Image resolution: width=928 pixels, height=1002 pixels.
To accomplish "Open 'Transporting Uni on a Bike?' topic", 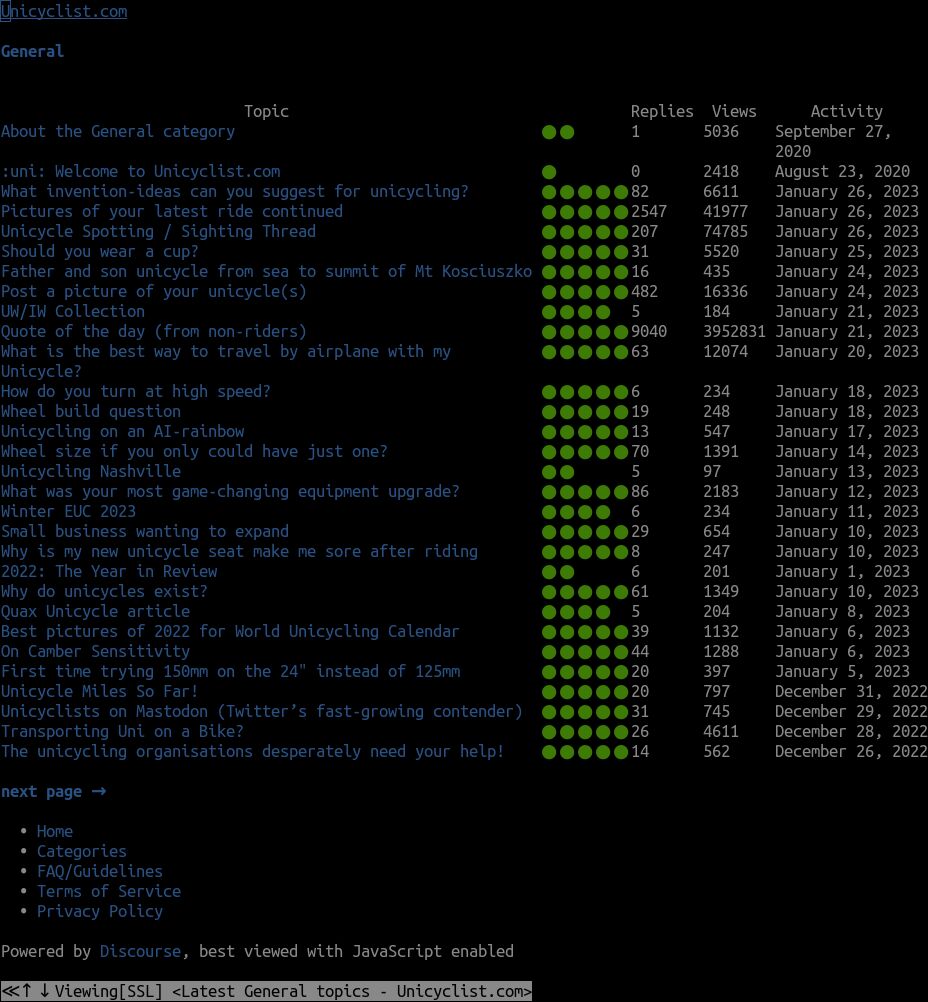I will coord(122,732).
